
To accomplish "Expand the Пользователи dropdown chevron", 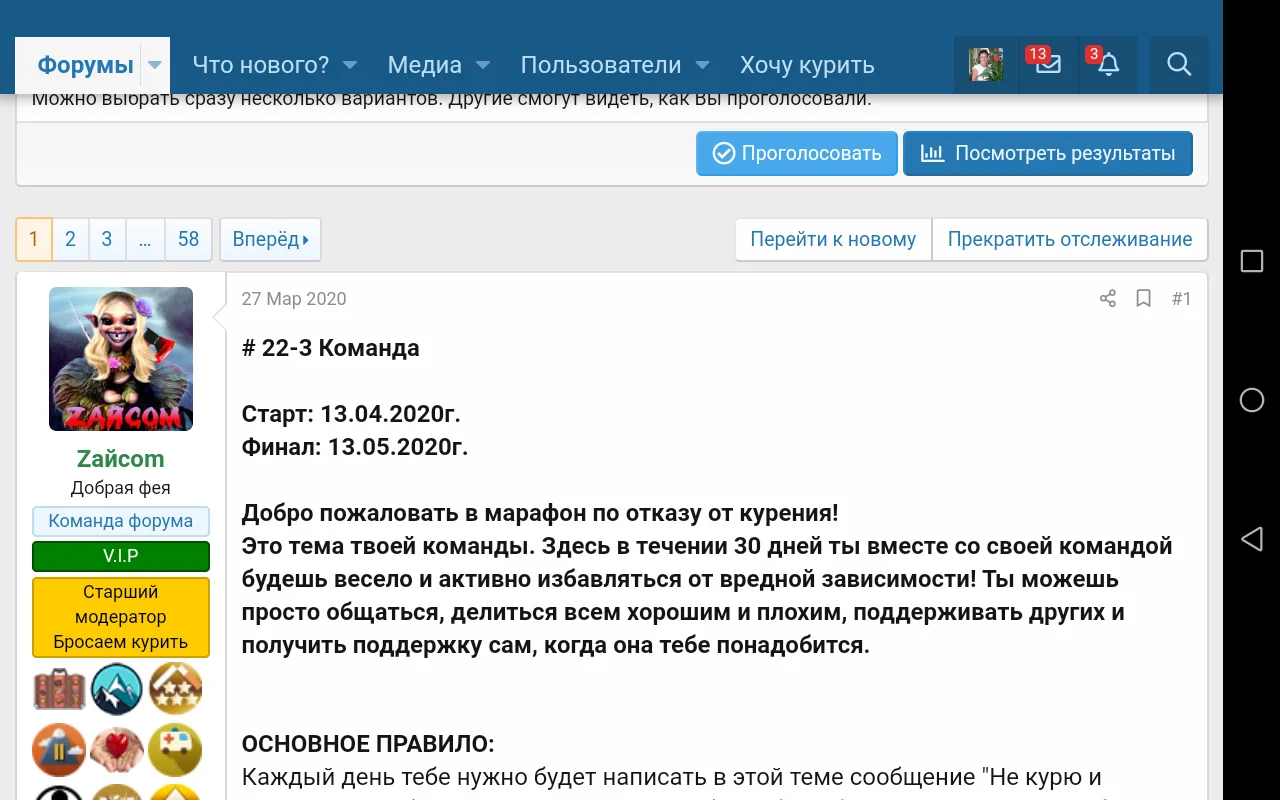I will (x=703, y=64).
